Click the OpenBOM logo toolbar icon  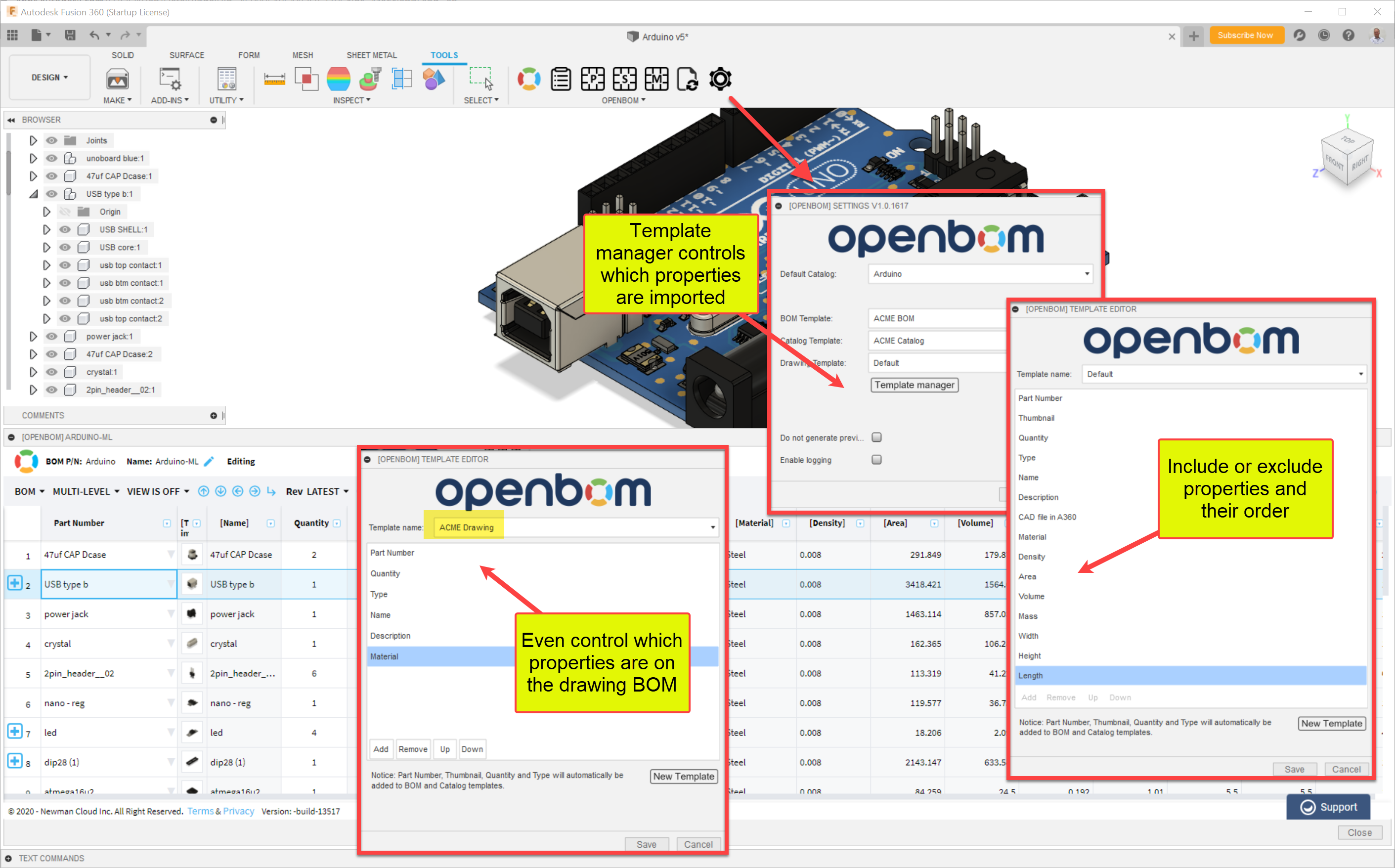tap(529, 79)
